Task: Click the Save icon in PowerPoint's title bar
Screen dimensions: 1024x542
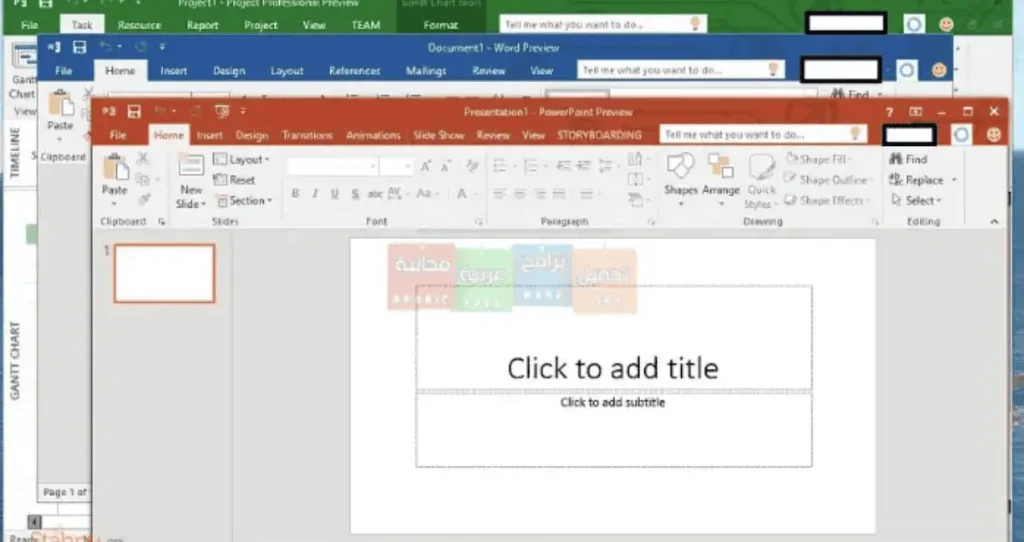Action: [x=134, y=112]
